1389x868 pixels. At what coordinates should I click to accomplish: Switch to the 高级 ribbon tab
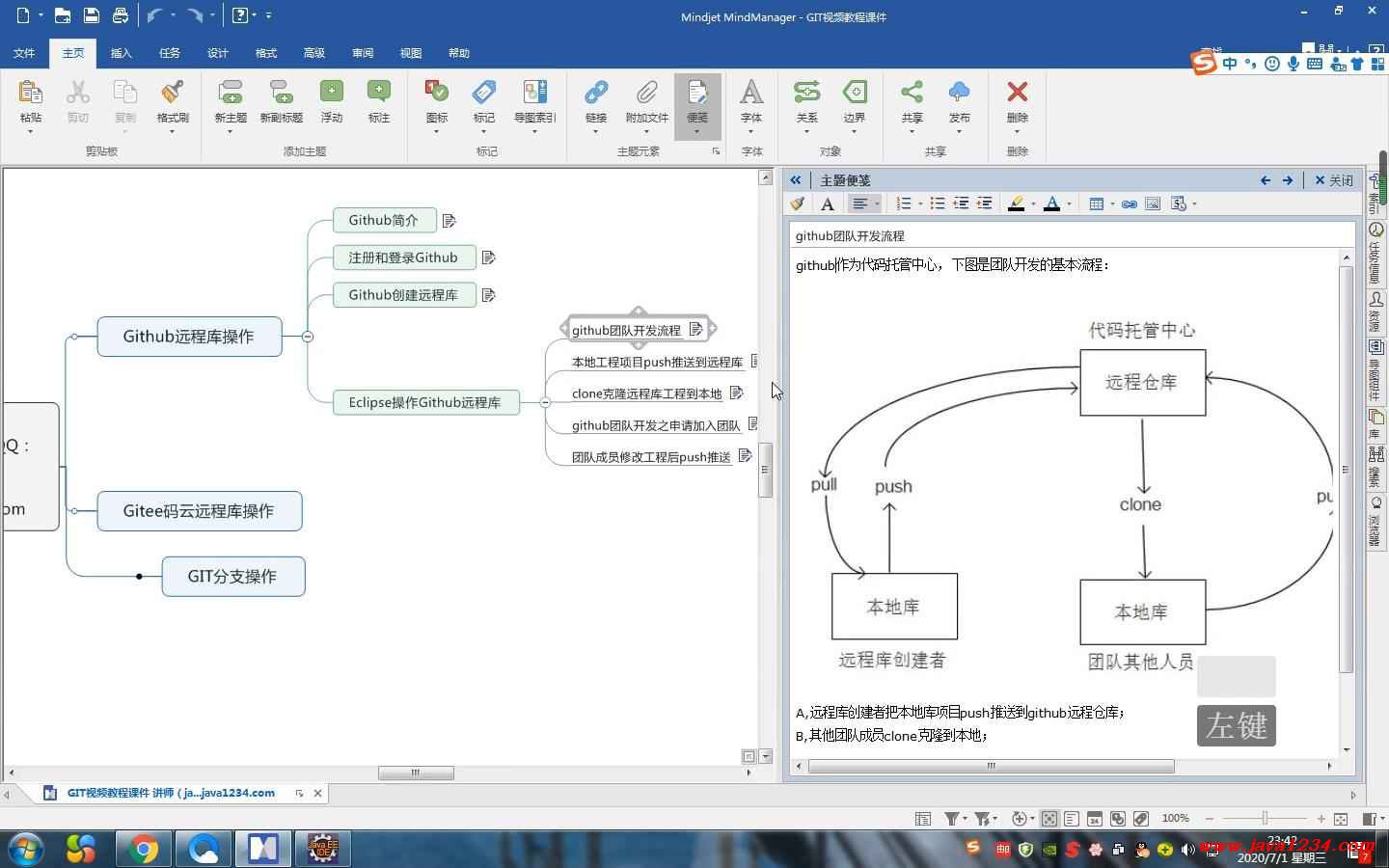point(314,53)
